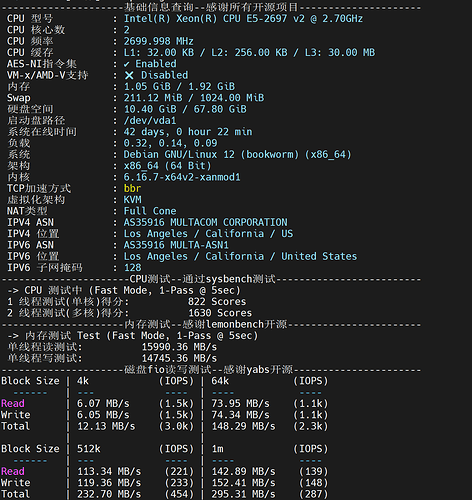Click 4k write speed '6.05 MB/s'
Screen dimensions: 472x500
coord(103,415)
